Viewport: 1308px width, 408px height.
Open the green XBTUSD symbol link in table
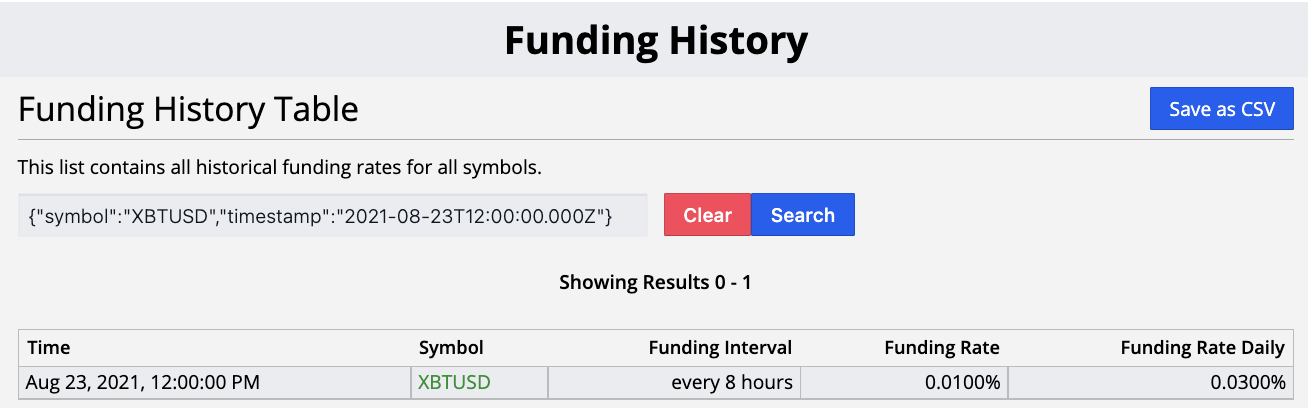(454, 382)
